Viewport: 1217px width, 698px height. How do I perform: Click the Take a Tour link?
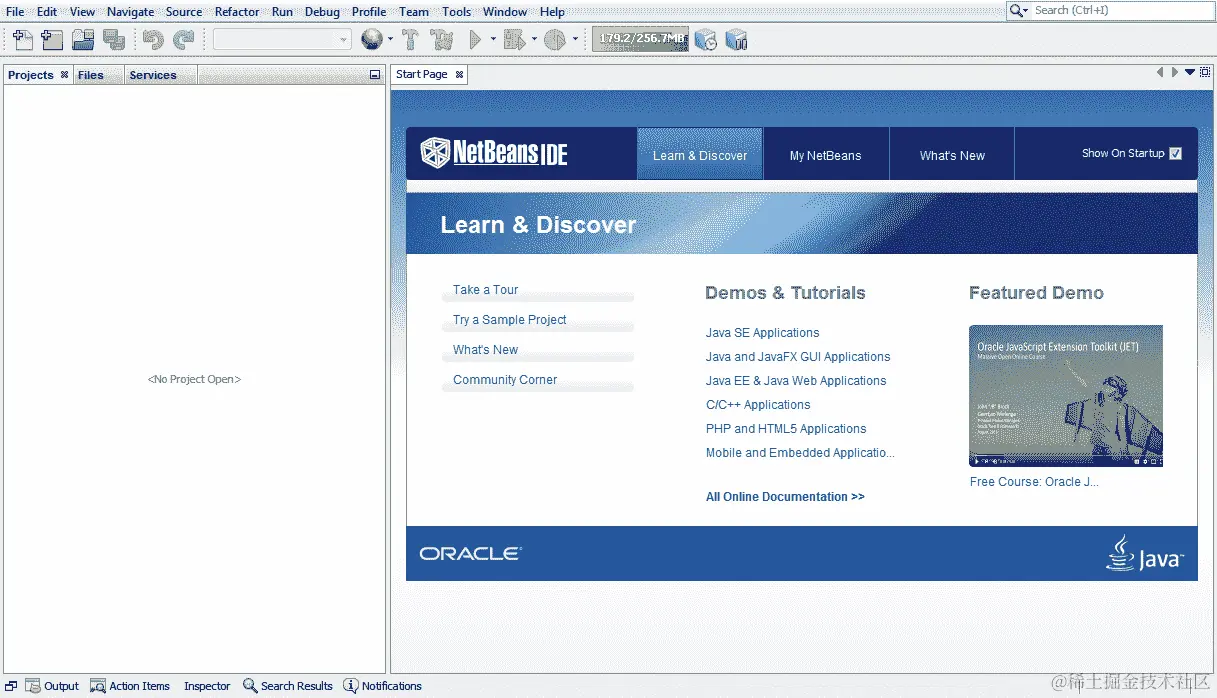pos(485,290)
